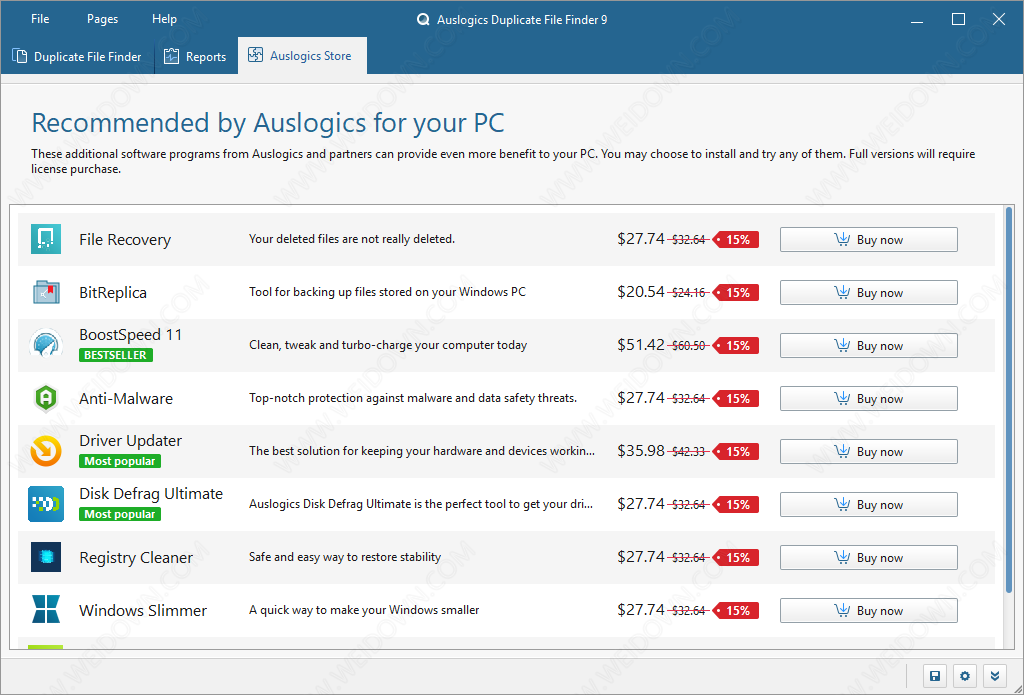
Task: Click the 15% discount tag for BitReplica
Action: 735,293
